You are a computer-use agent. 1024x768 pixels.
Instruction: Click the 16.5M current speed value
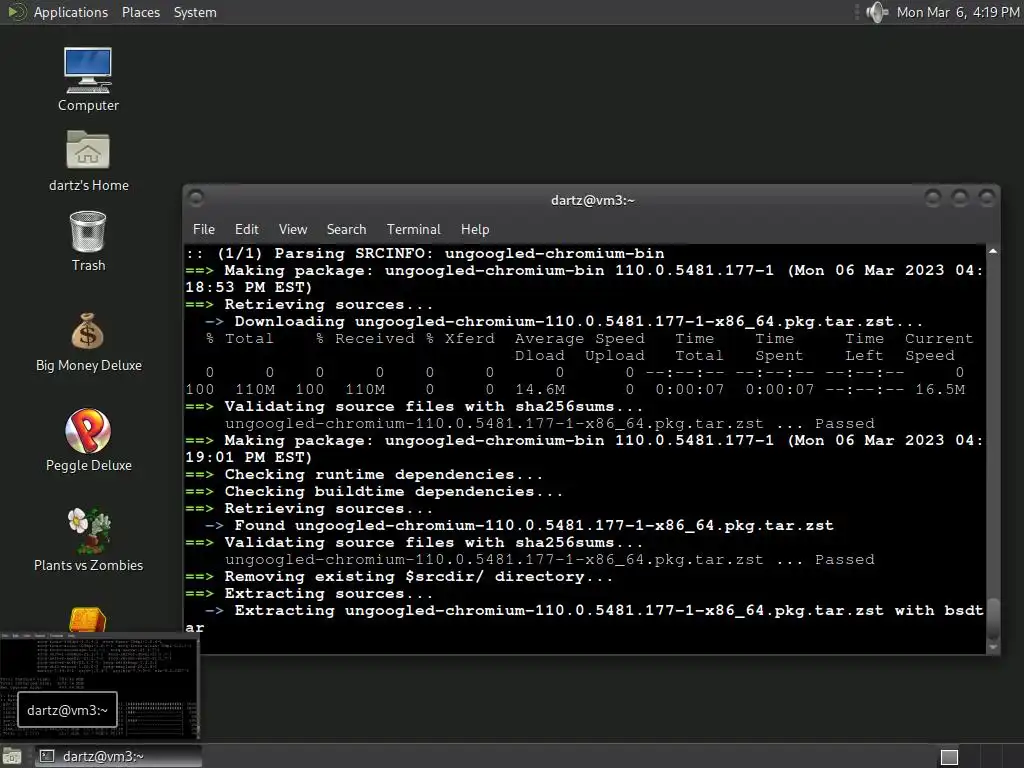click(940, 389)
